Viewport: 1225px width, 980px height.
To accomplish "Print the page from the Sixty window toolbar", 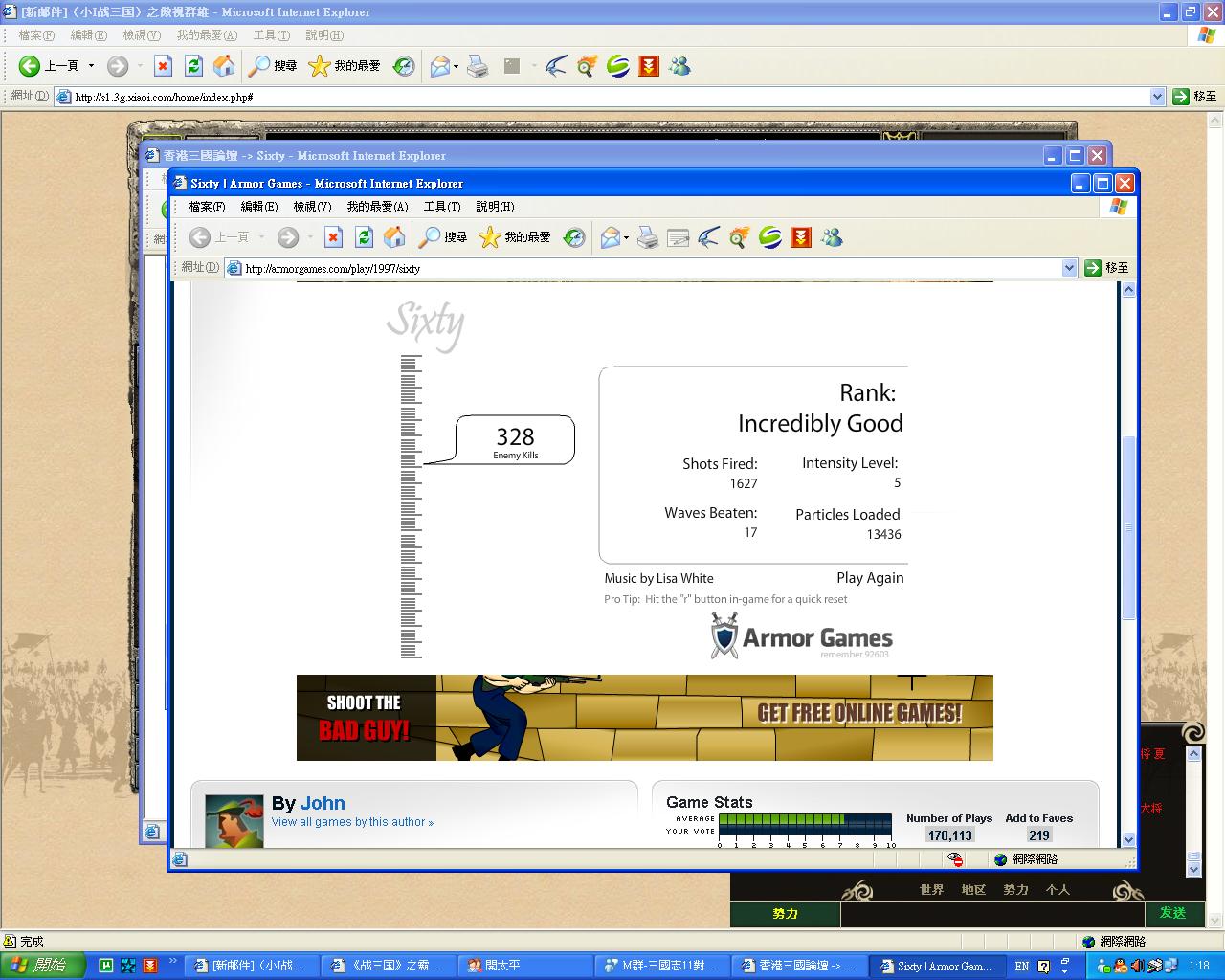I will (648, 237).
